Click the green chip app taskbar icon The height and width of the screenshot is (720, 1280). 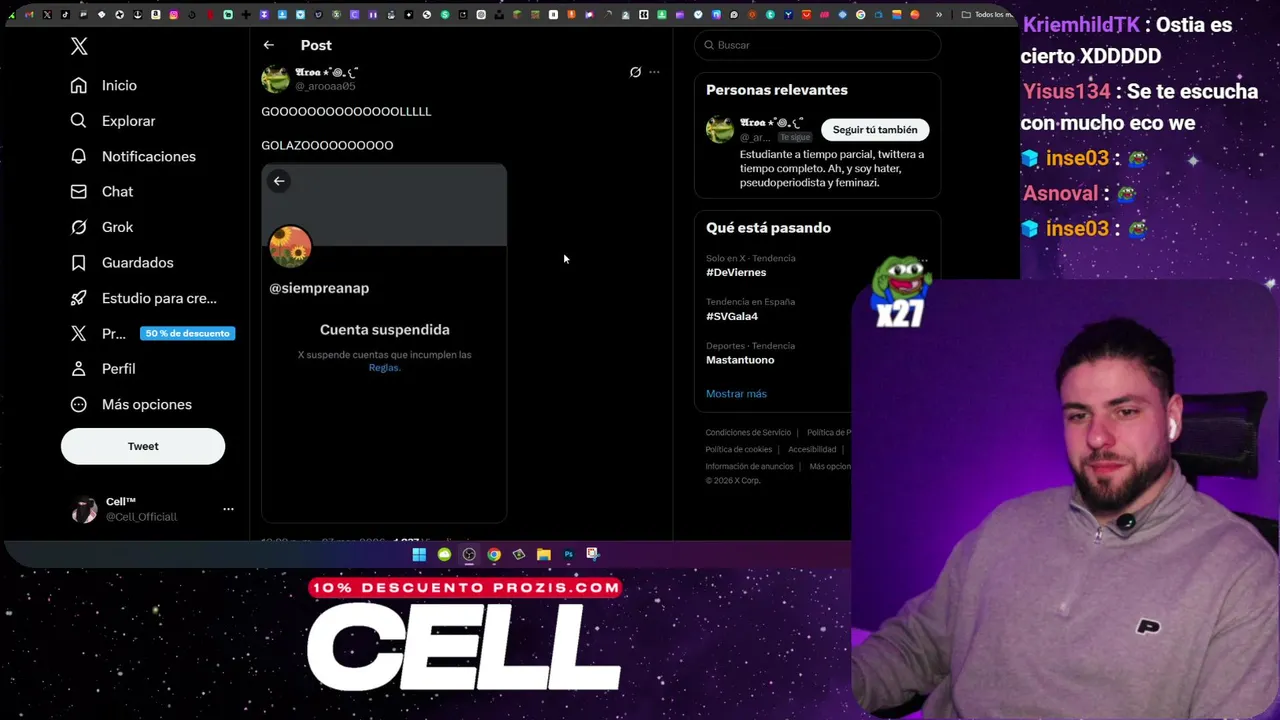[x=519, y=554]
